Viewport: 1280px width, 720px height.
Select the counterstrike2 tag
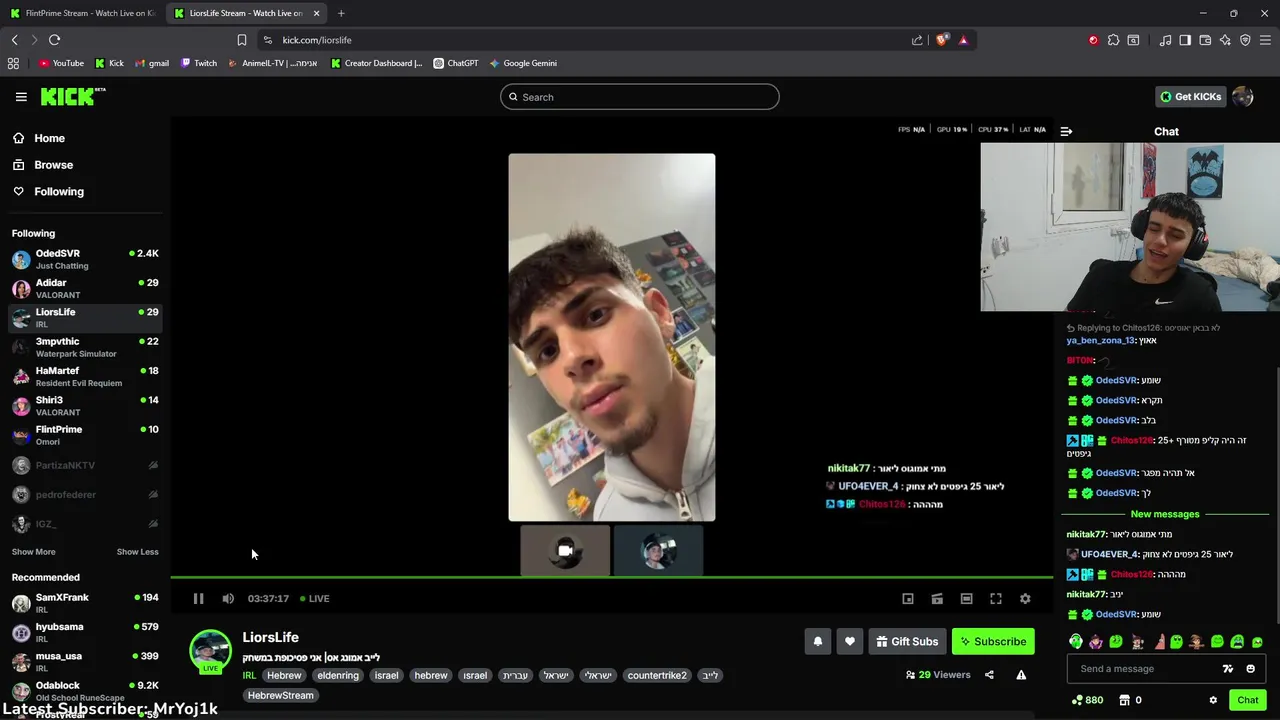657,675
